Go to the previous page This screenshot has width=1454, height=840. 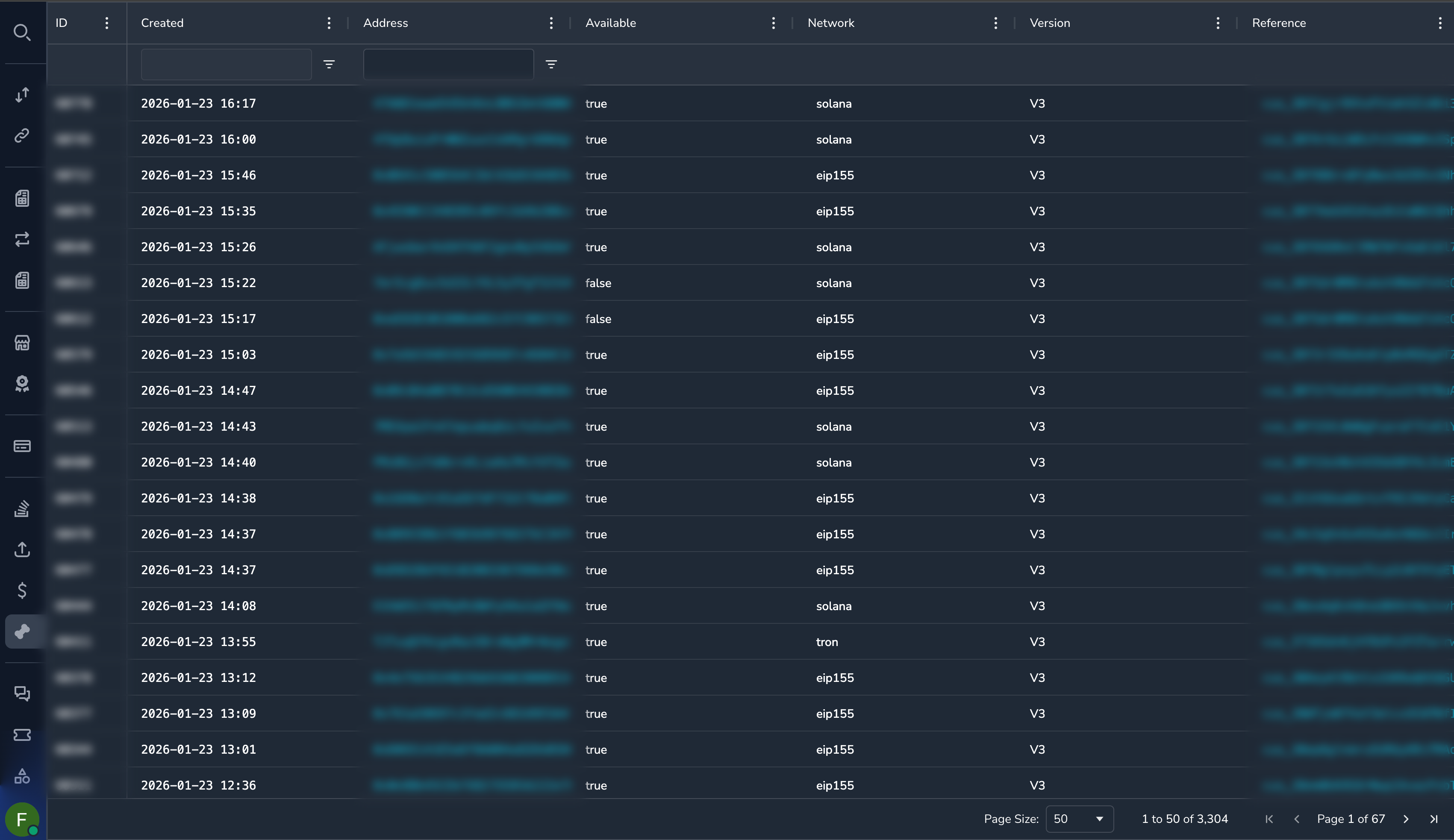(1296, 819)
